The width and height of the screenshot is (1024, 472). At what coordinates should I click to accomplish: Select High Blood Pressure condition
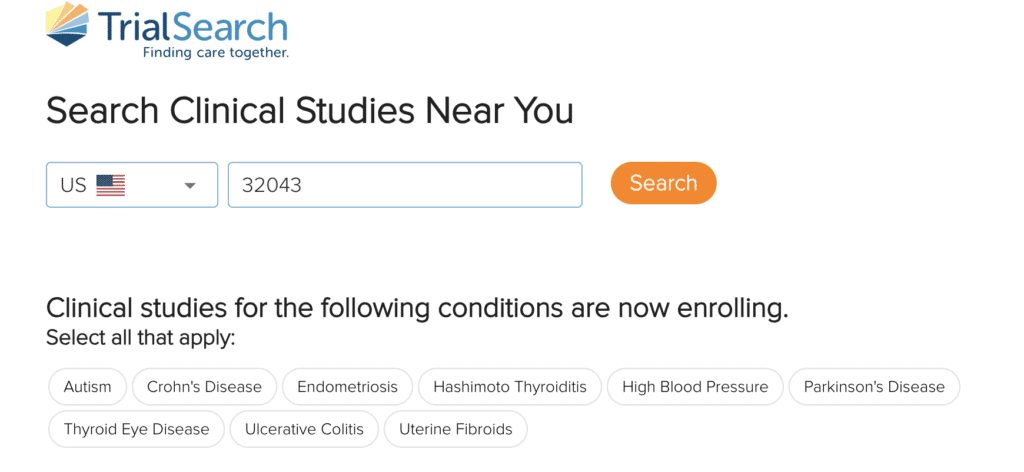(695, 387)
